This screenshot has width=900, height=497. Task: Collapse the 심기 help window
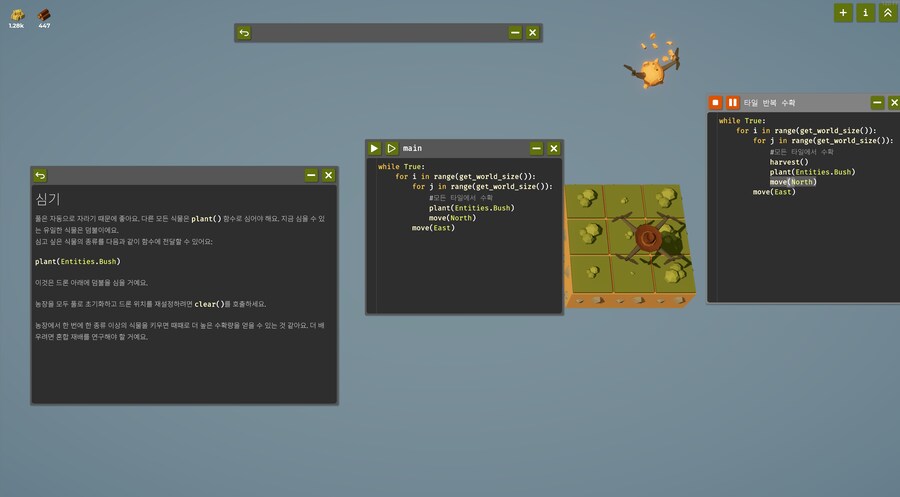point(311,175)
